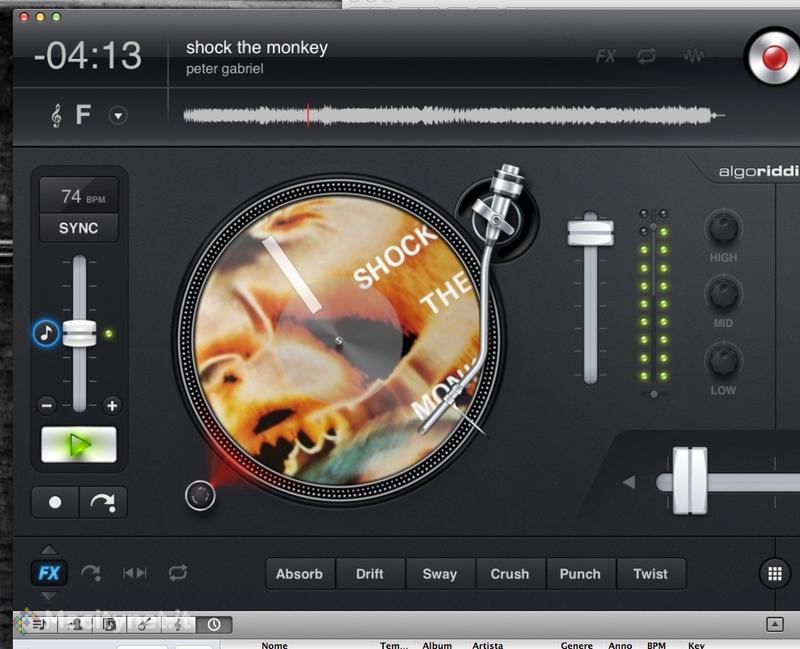This screenshot has width=800, height=649.
Task: Click the remaining time display -04:13
Action: tap(88, 55)
